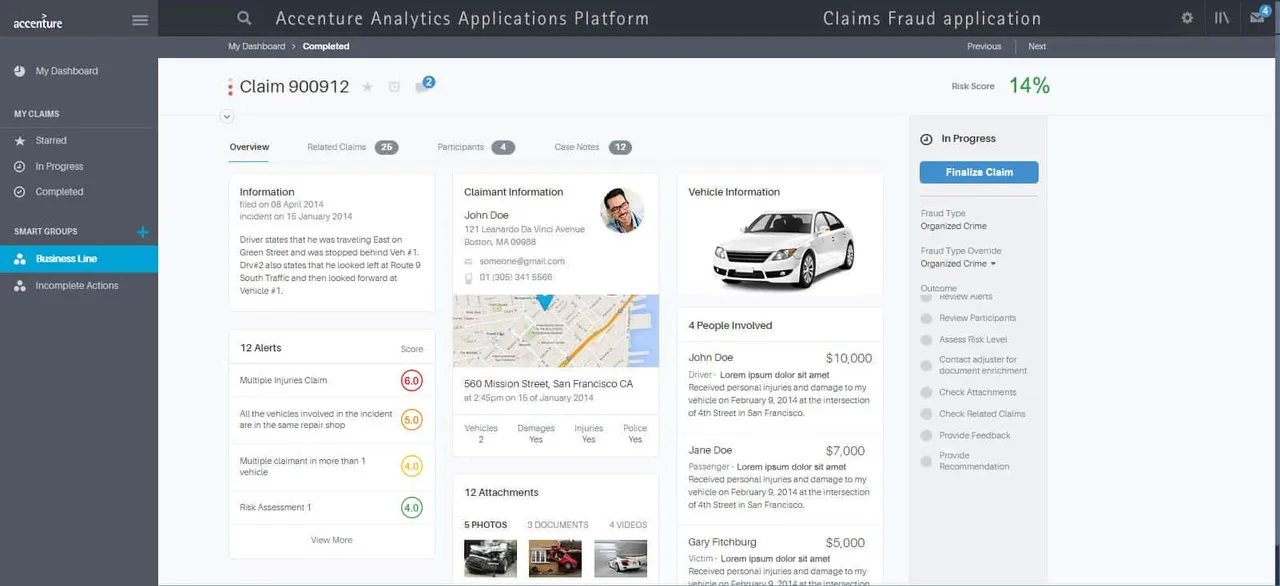Screen dimensions: 1280x586
Task: Select the 3 DOCUMENTS attachments tab
Action: [x=558, y=525]
